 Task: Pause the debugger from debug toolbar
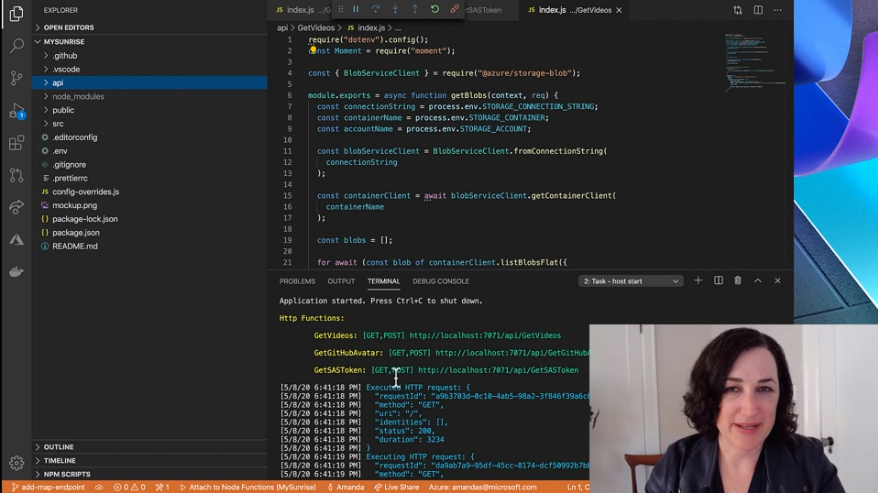355,10
